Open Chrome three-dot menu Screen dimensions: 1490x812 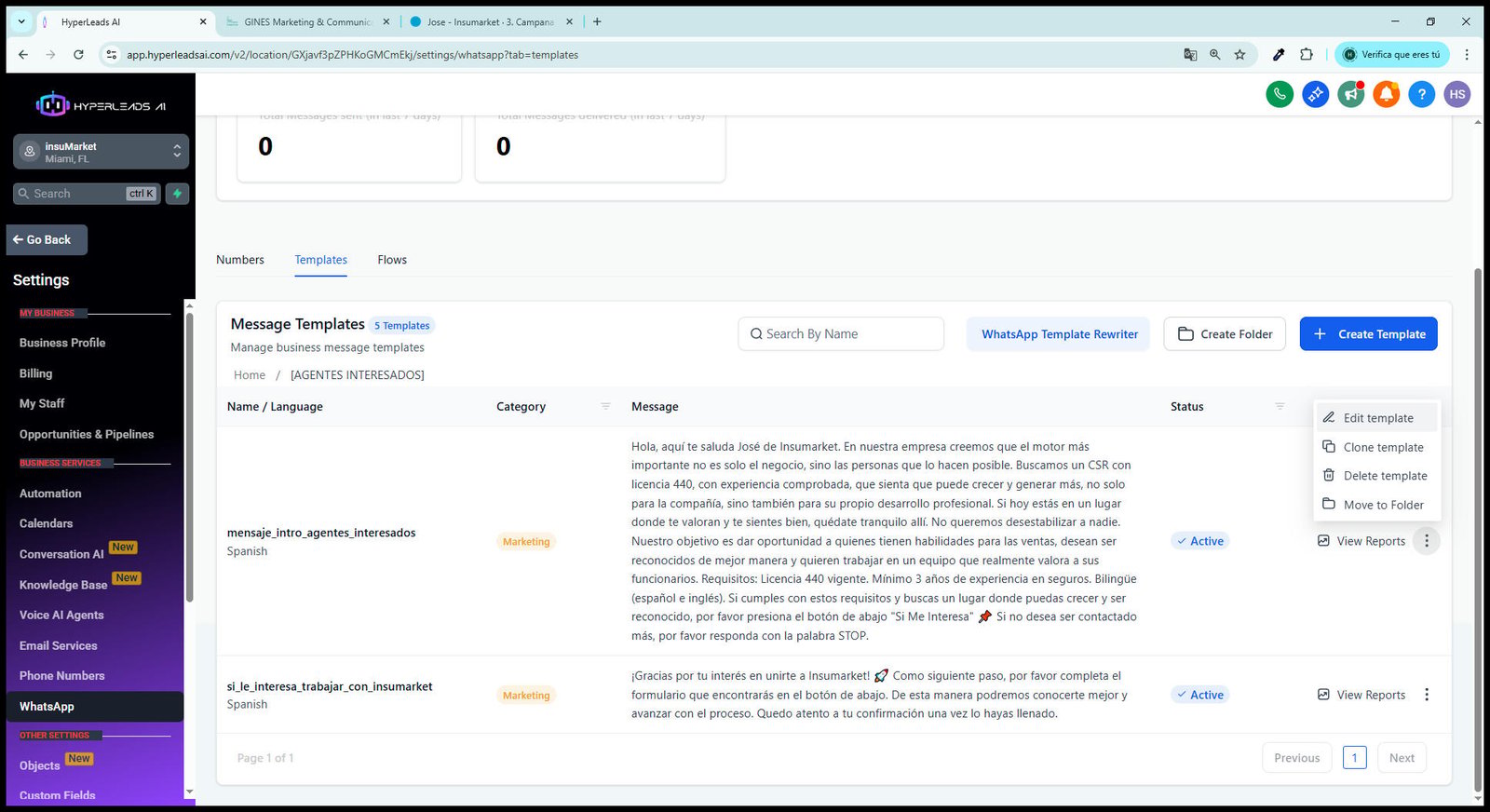point(1467,55)
